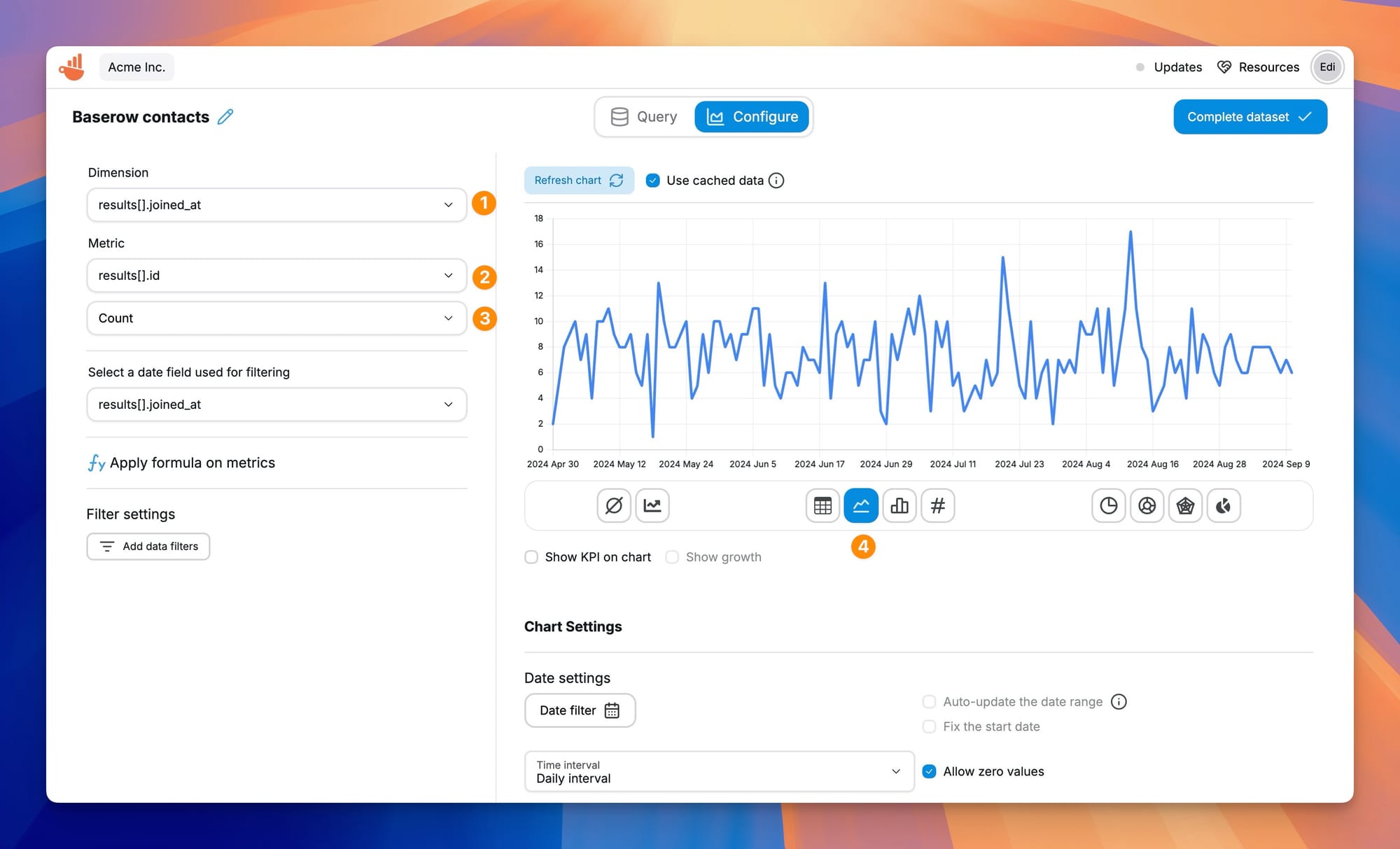Open the Dimension dropdown
Viewport: 1400px width, 849px height.
tap(276, 205)
